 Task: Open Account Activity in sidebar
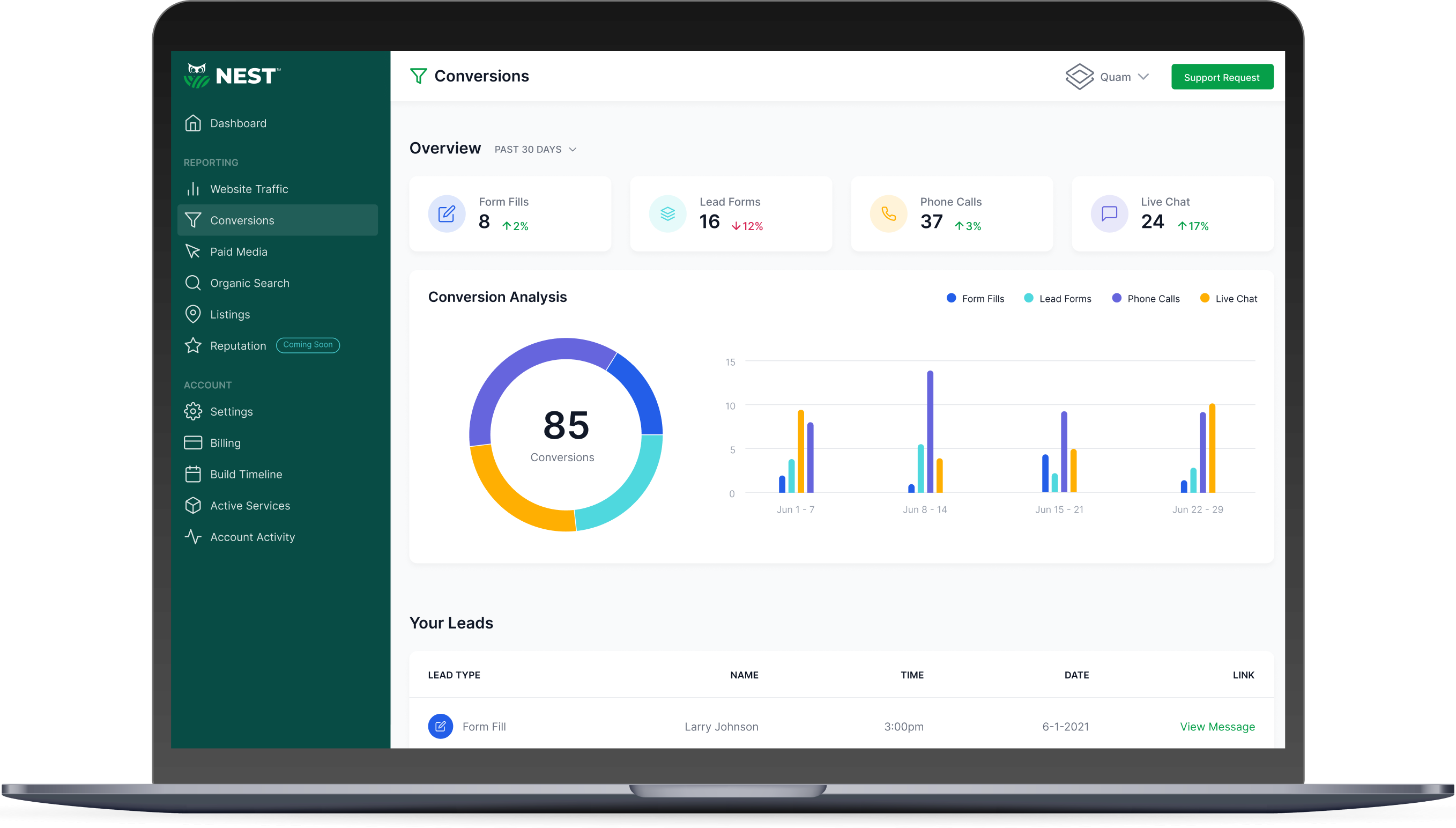click(x=252, y=537)
